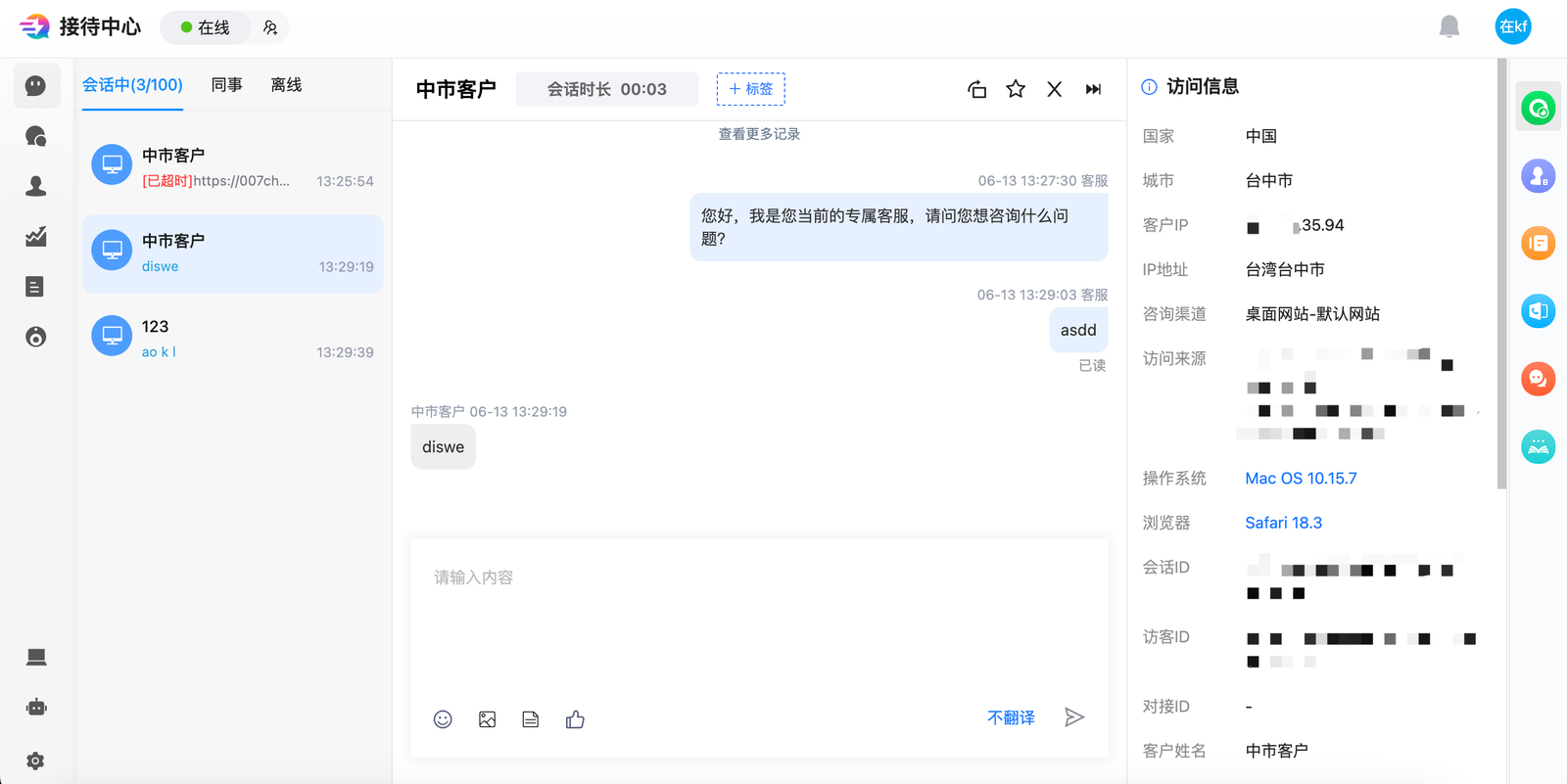Skip to next conversation icon
1567x784 pixels.
point(1093,89)
